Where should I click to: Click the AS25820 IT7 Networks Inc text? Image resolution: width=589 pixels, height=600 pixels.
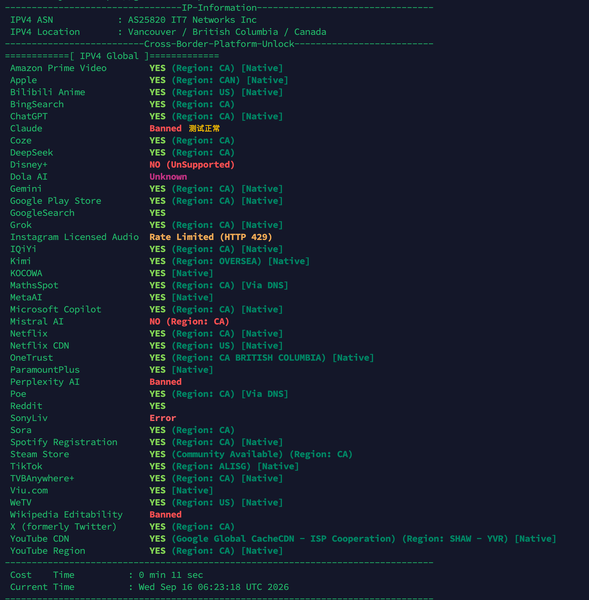point(192,20)
